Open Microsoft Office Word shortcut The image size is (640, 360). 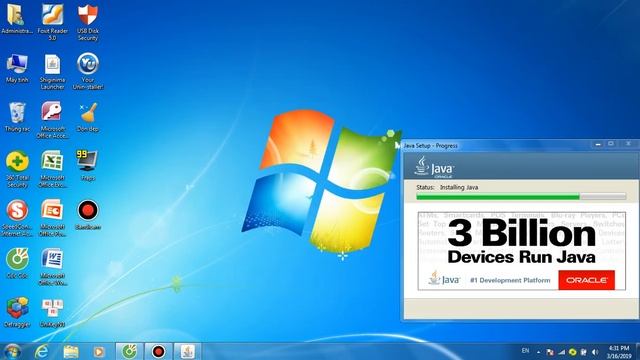52,267
